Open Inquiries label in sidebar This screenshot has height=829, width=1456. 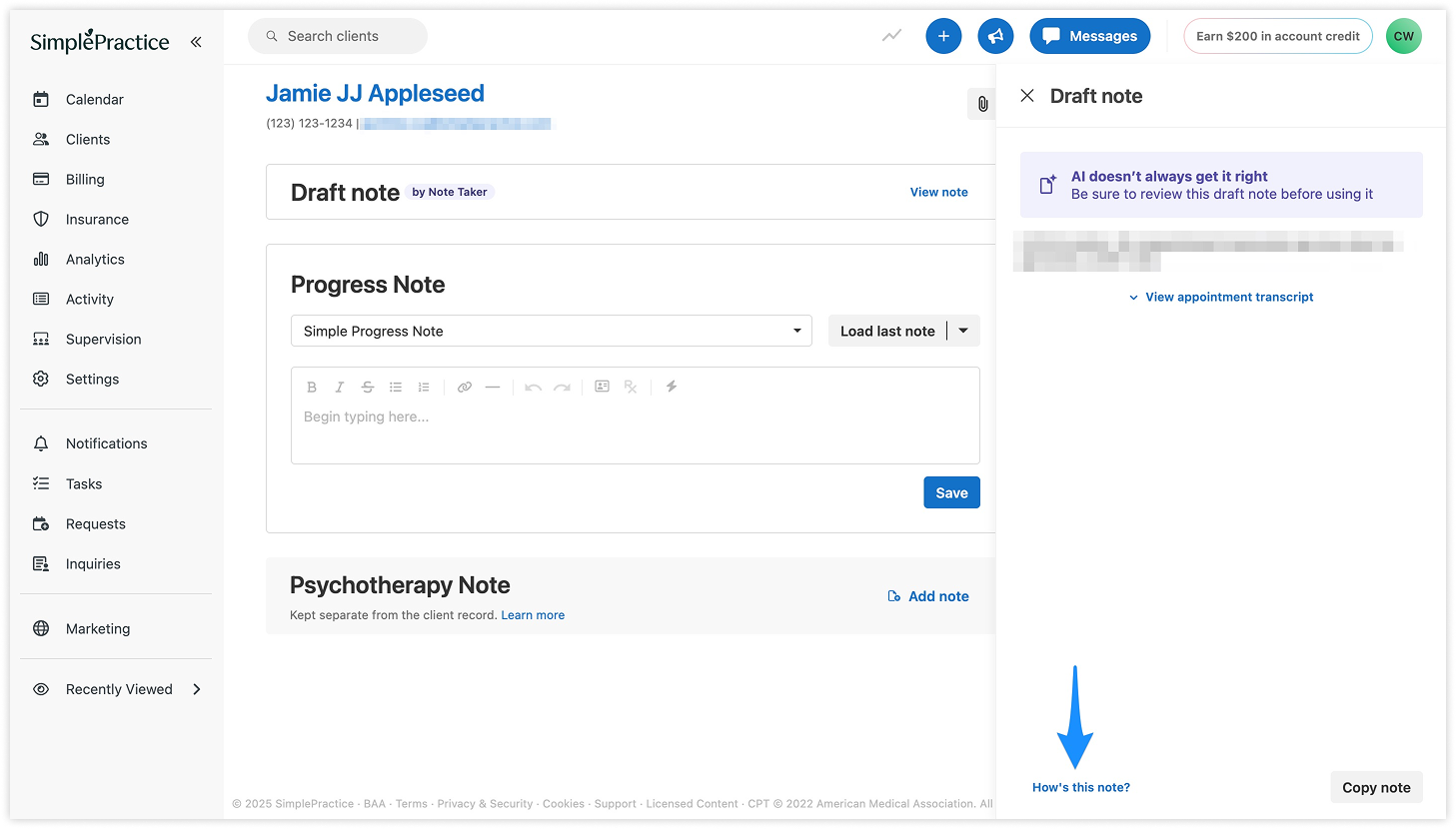coord(93,563)
